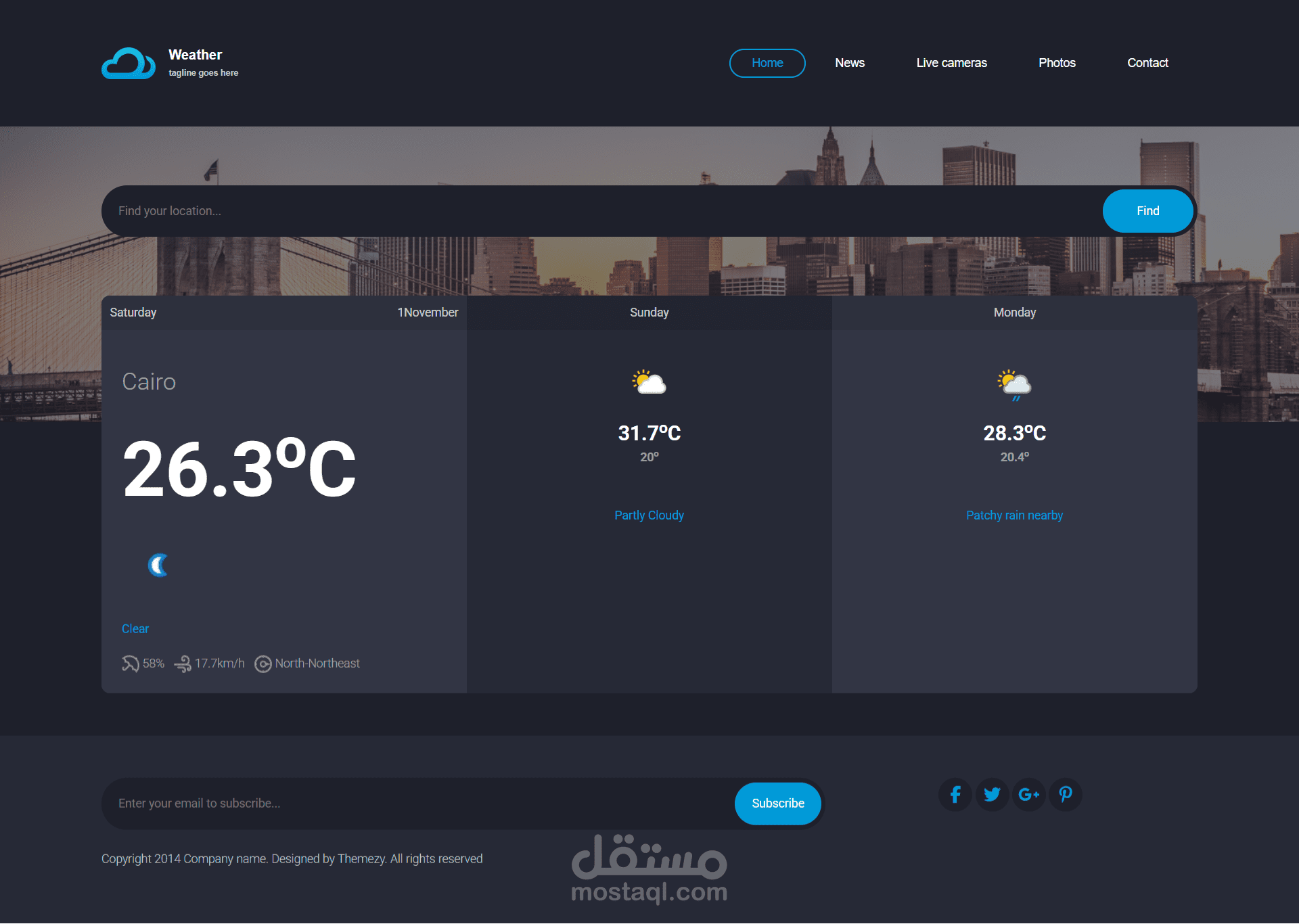The image size is (1299, 924).
Task: Click the wind speed icon beside 17.7km/h
Action: [183, 664]
